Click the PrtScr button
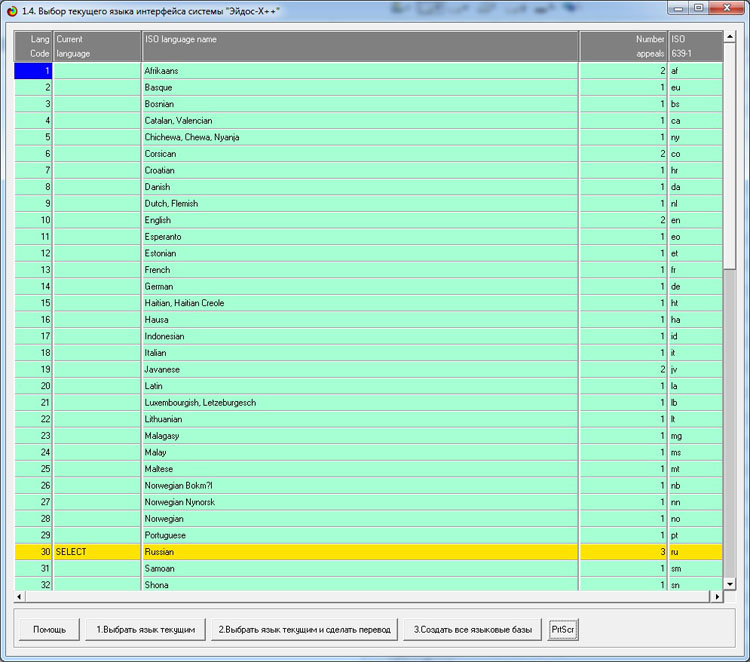This screenshot has height=662, width=750. pyautogui.click(x=565, y=629)
